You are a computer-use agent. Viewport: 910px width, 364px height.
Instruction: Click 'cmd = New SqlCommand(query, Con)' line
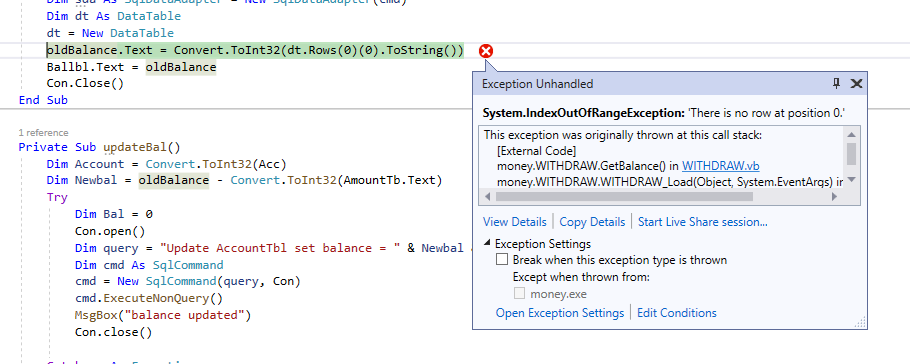coord(188,282)
